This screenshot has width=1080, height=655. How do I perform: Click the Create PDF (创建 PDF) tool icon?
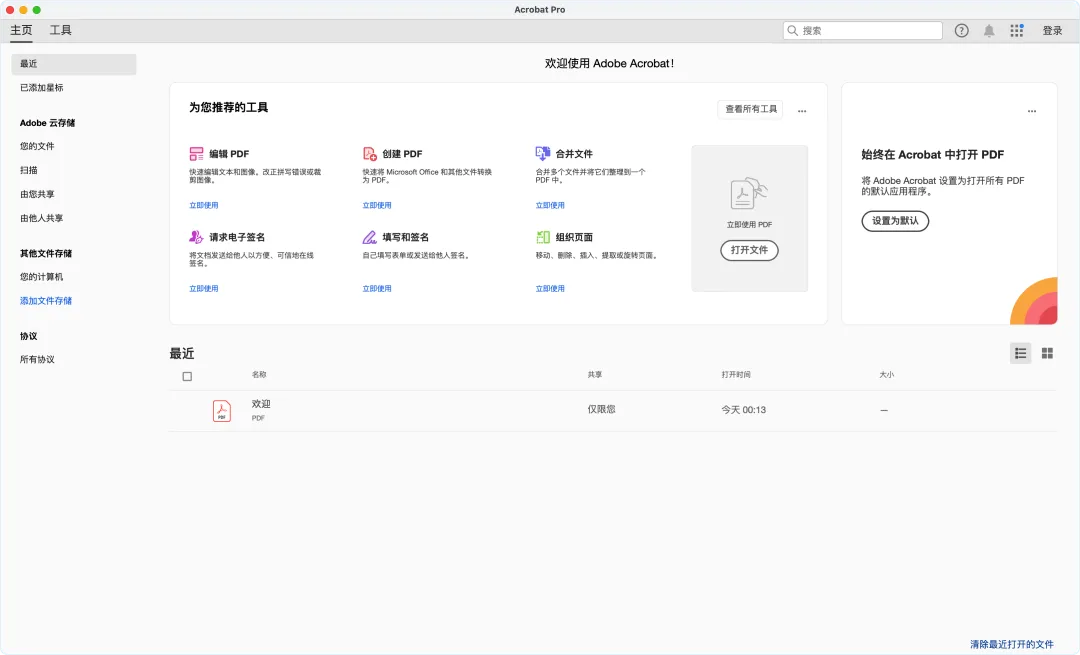370,154
